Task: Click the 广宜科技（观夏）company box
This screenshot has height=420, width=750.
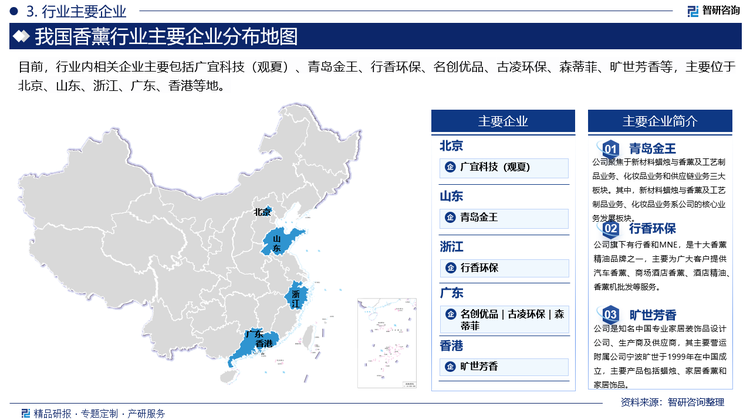Action: pos(504,167)
